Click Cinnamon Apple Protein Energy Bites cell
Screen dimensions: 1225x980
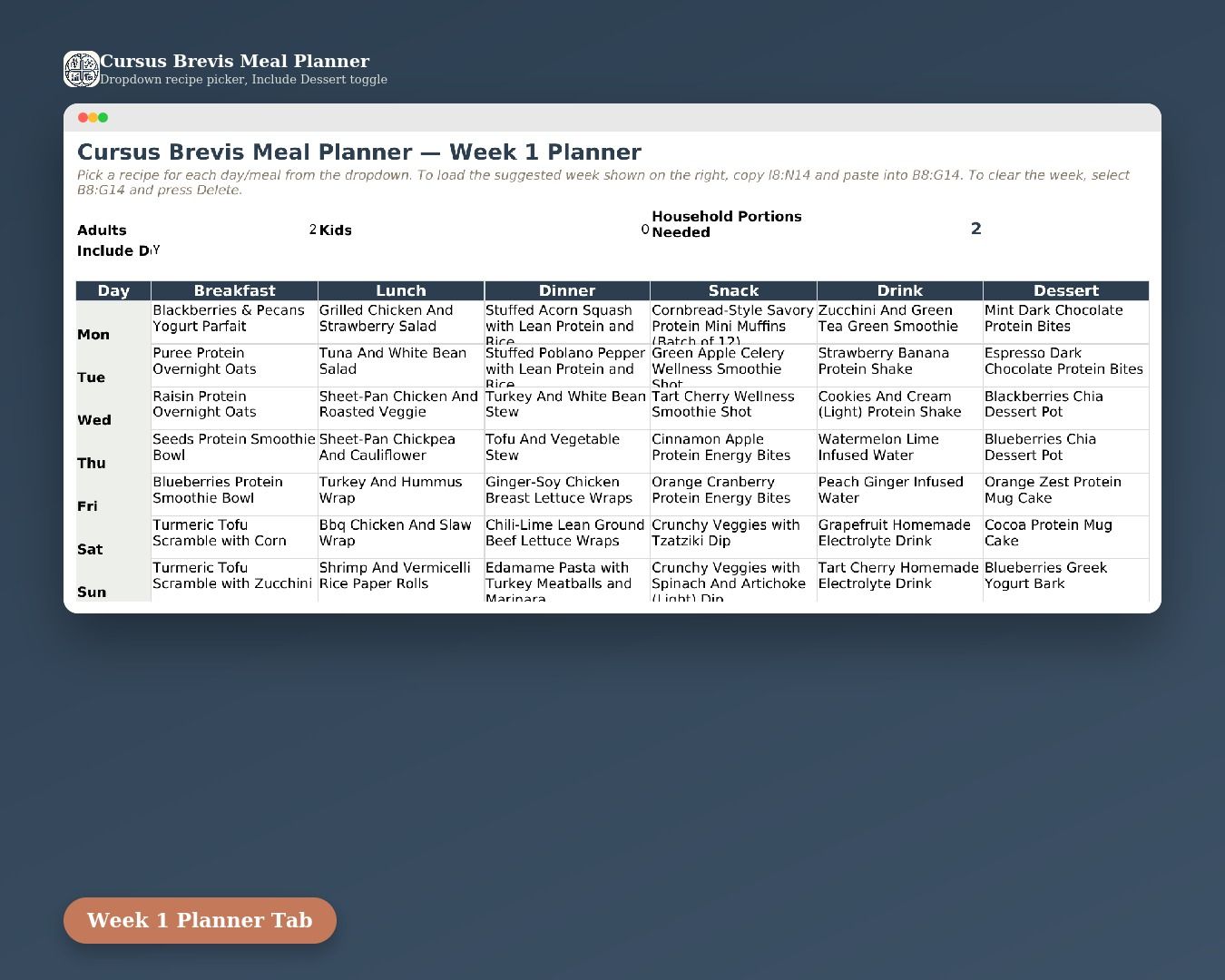point(733,451)
